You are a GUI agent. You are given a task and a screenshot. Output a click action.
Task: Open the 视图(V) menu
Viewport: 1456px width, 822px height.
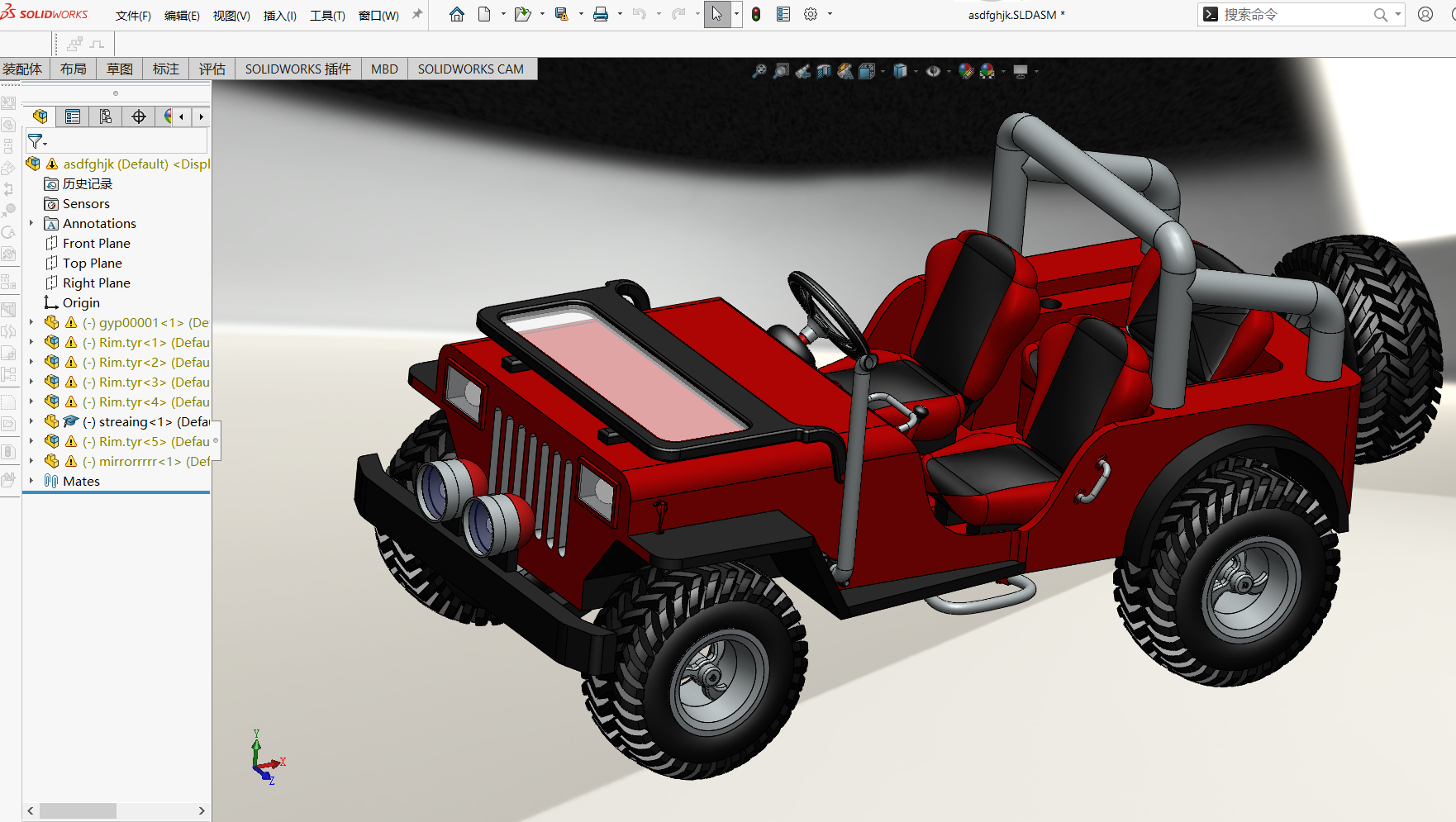[x=231, y=16]
